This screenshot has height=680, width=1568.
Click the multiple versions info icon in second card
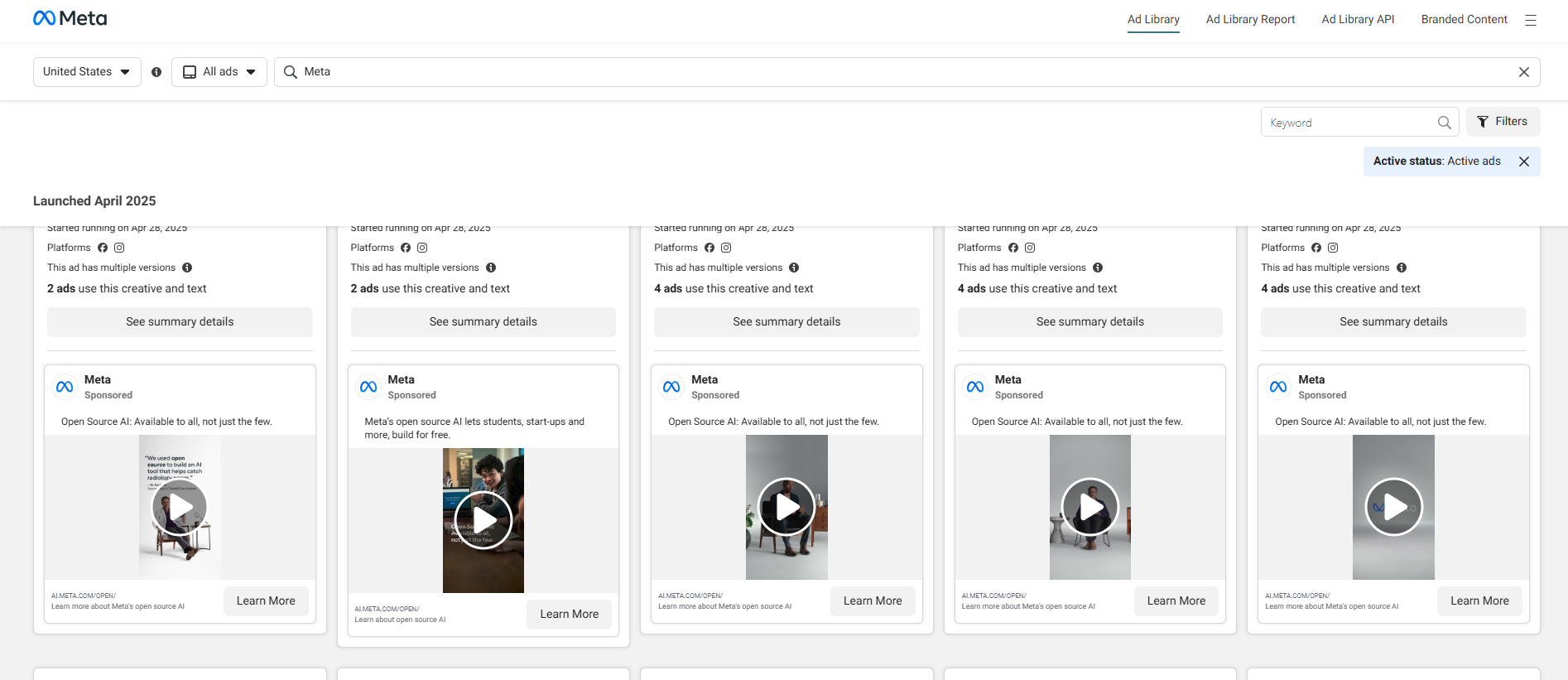pyautogui.click(x=491, y=268)
